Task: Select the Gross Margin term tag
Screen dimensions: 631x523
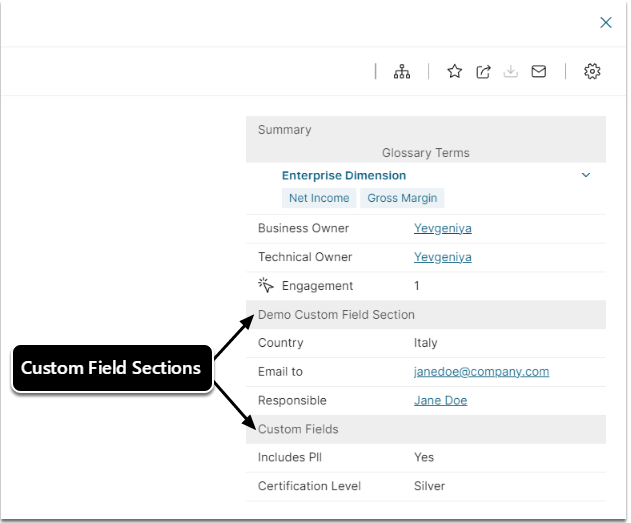Action: click(x=402, y=198)
